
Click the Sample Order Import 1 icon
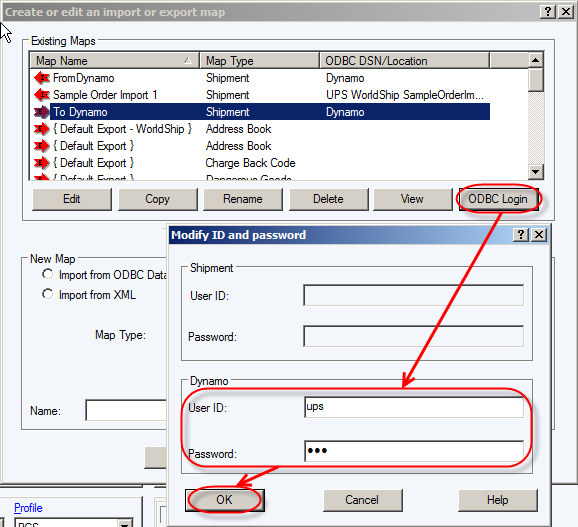[x=42, y=95]
